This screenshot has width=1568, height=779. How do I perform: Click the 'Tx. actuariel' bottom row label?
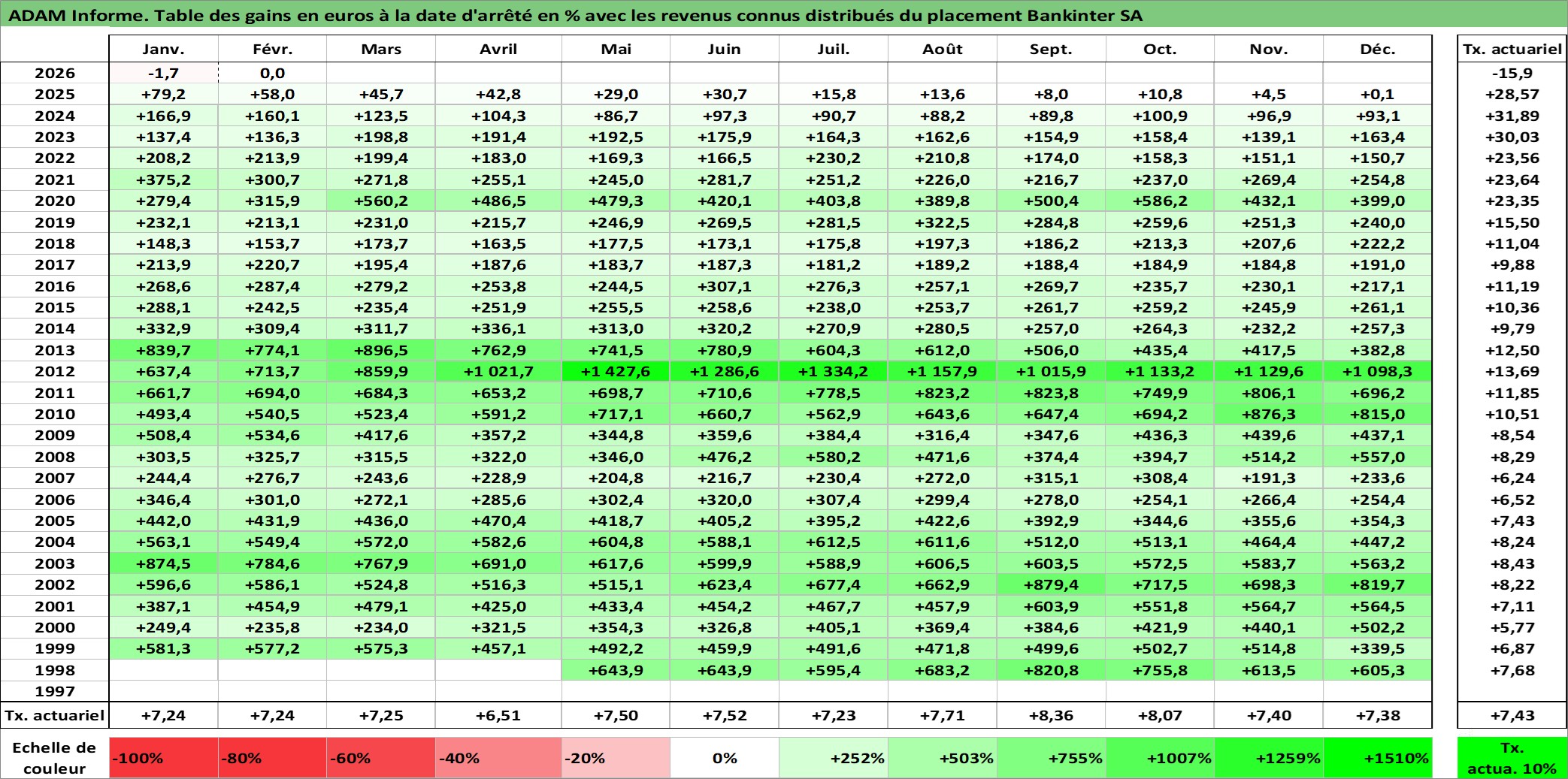pyautogui.click(x=55, y=715)
